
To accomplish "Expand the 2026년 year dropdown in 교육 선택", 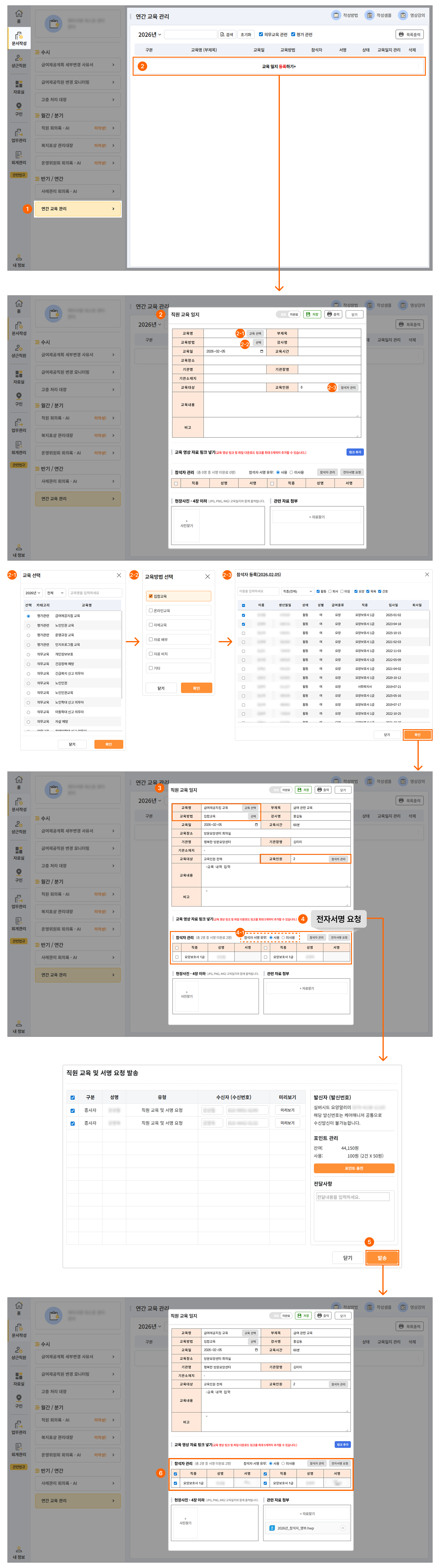I will 33,592.
